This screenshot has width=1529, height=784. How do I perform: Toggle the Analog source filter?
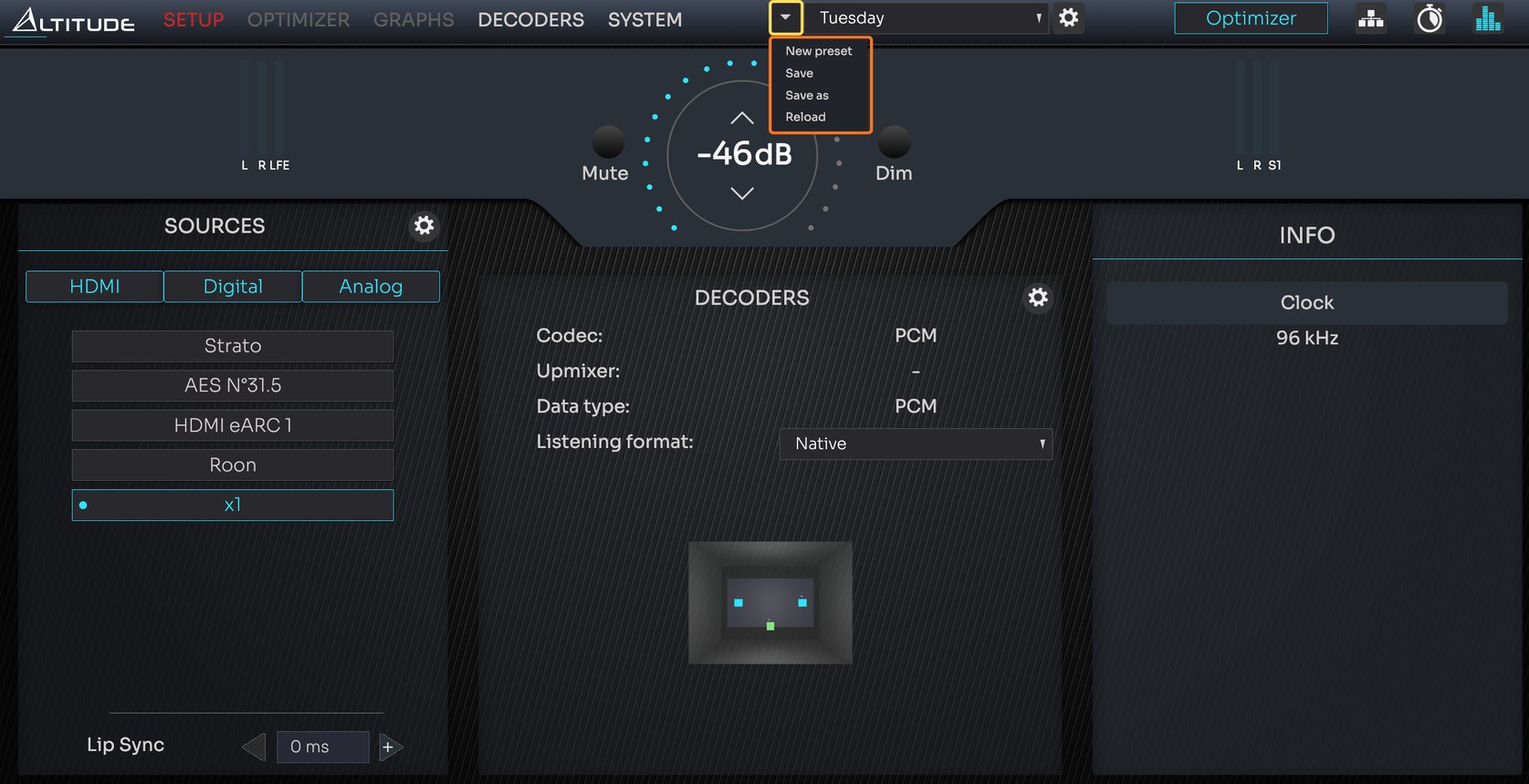[371, 287]
